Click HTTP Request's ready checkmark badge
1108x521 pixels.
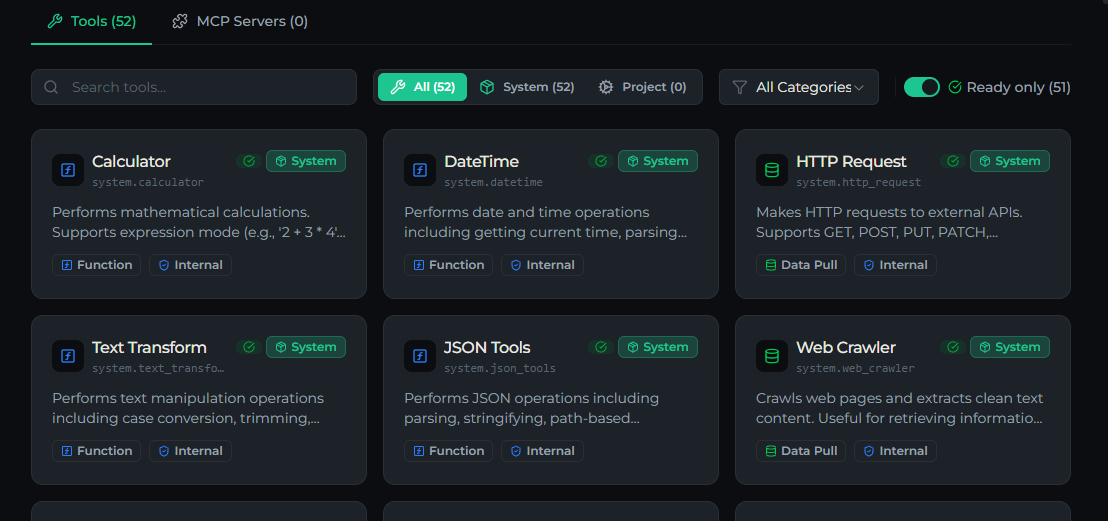pos(953,161)
